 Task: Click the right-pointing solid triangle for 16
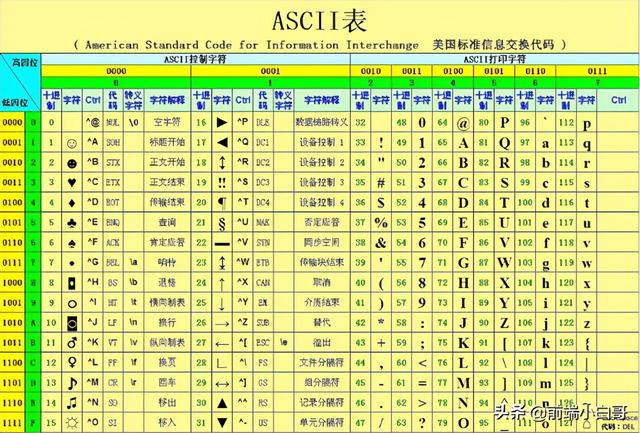pos(222,122)
